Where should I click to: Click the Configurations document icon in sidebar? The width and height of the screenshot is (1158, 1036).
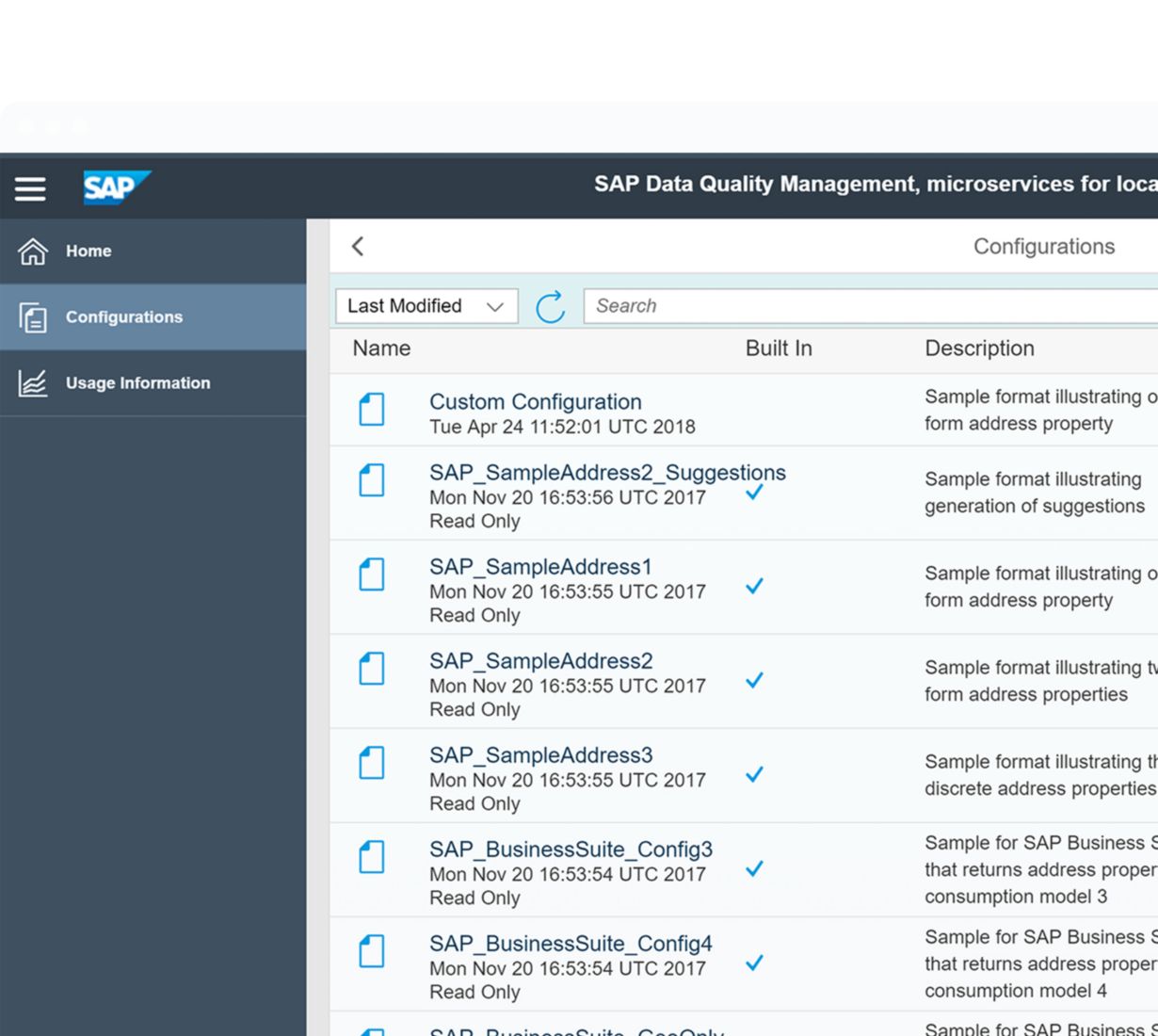(x=33, y=317)
